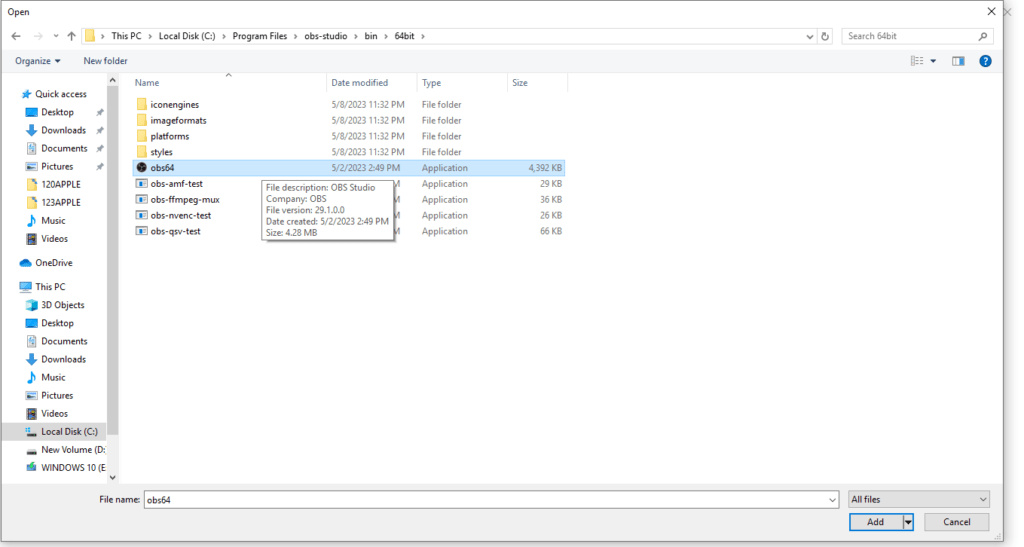Select obs-nvenc-test file icon
Viewport: 1024px width, 547px height.
[142, 215]
